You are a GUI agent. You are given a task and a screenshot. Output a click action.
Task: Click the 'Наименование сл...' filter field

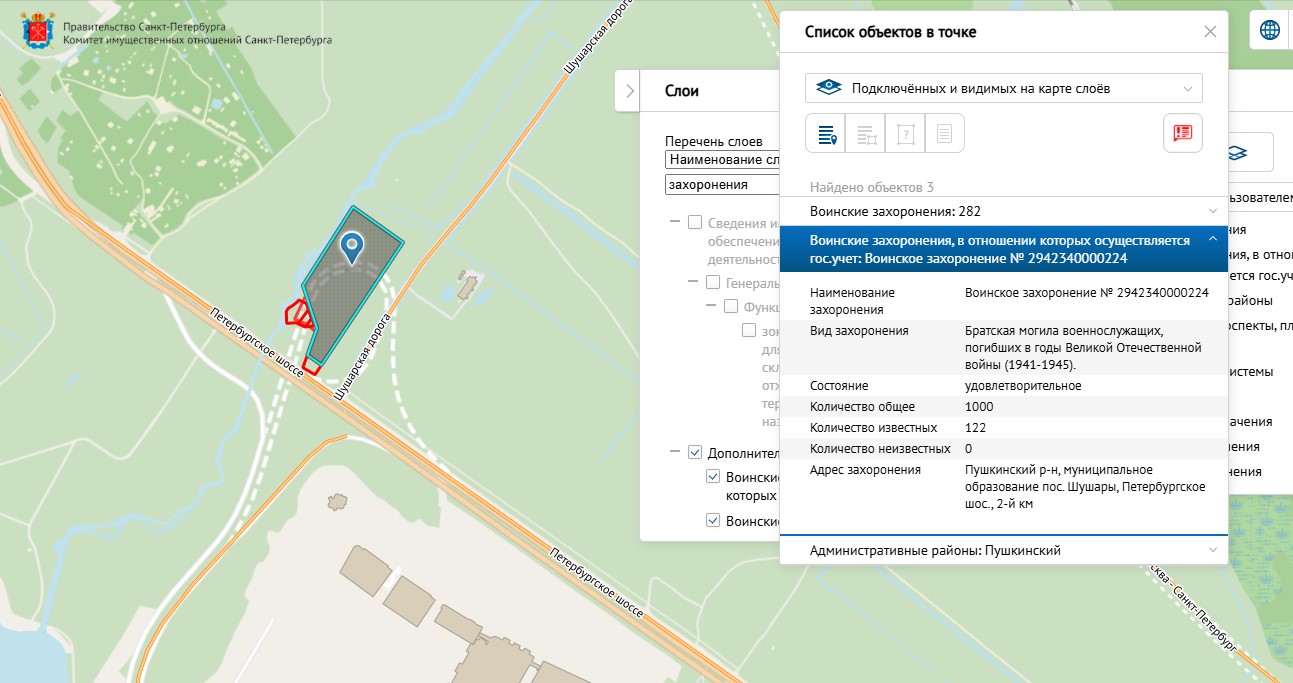click(x=722, y=160)
